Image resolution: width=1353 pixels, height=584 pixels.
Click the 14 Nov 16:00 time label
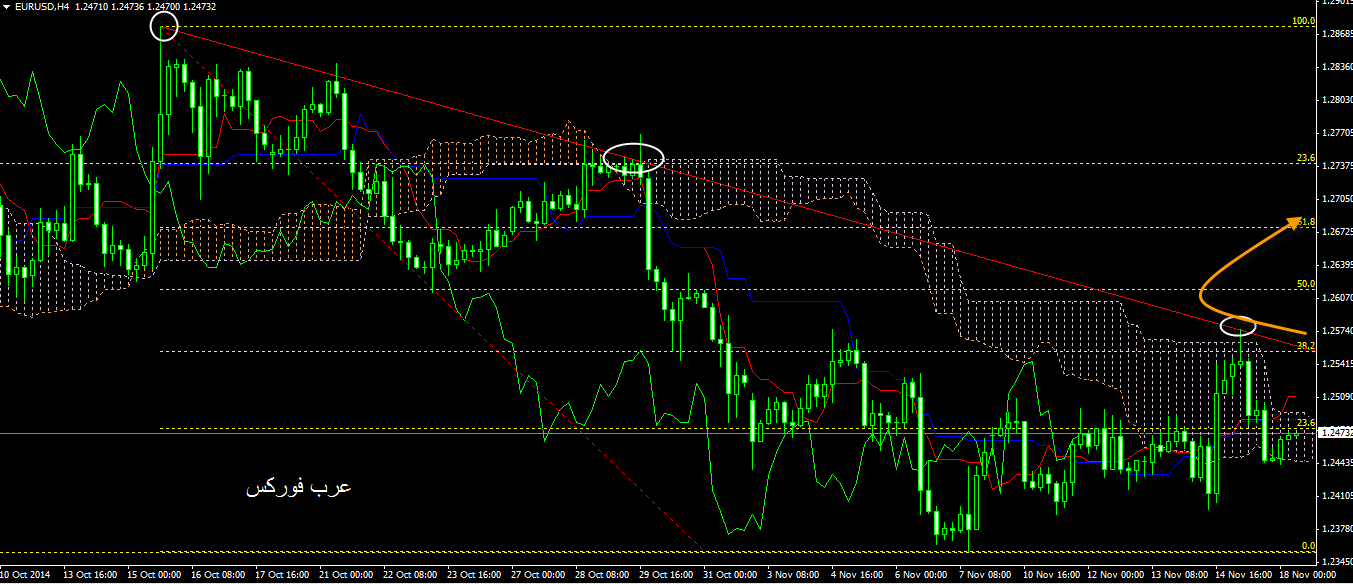(x=1244, y=576)
